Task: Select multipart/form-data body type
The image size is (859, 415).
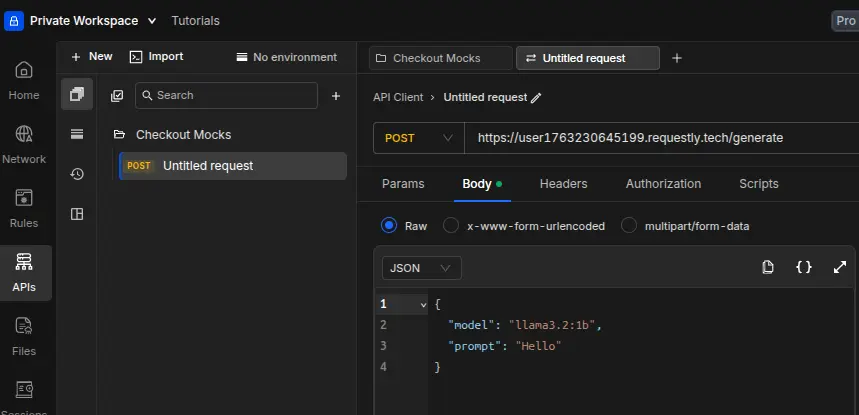Action: click(x=629, y=225)
